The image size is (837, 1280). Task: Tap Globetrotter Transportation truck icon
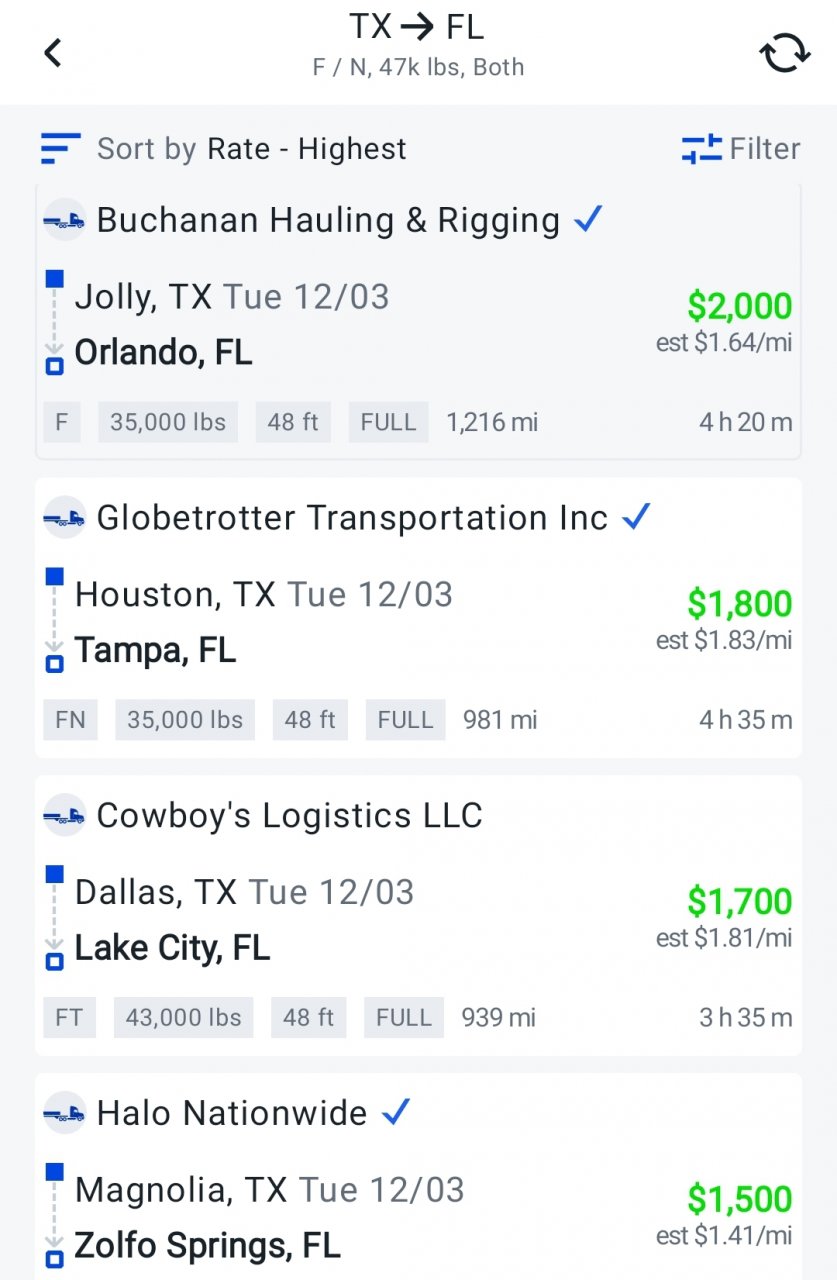pyautogui.click(x=65, y=517)
